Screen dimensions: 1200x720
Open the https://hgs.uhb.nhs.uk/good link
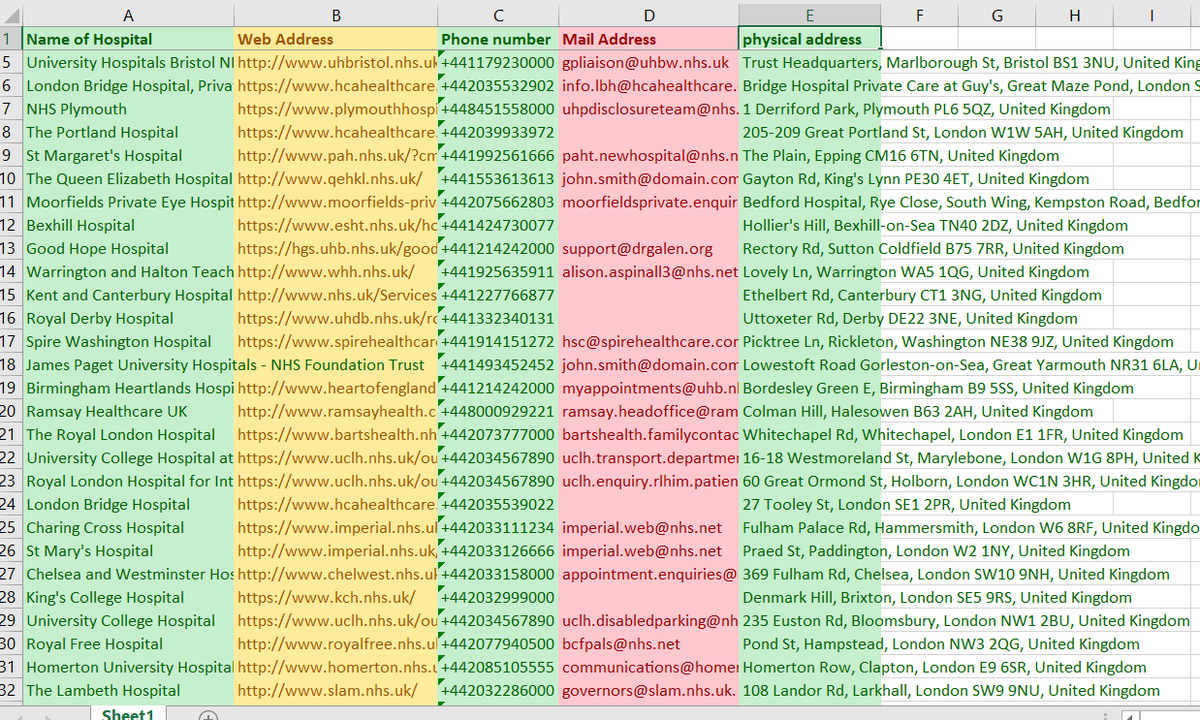336,248
